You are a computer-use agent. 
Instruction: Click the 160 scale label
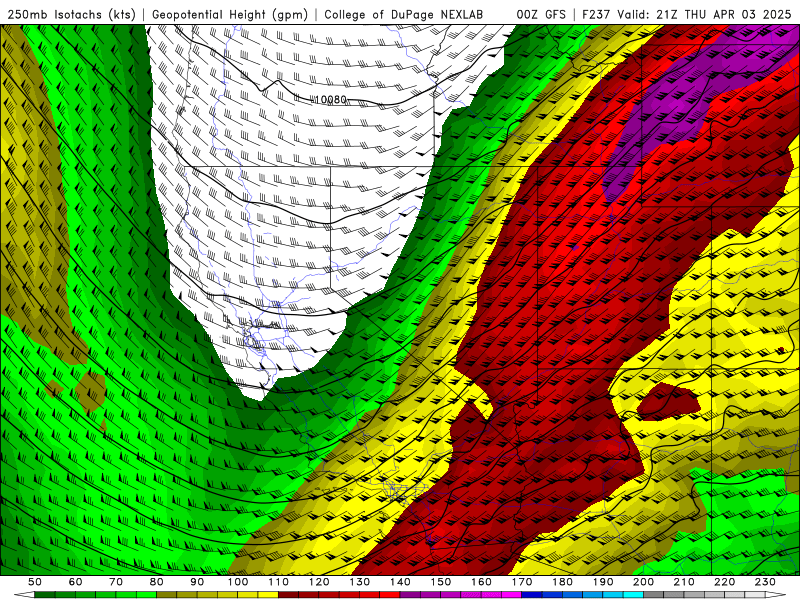(x=481, y=582)
